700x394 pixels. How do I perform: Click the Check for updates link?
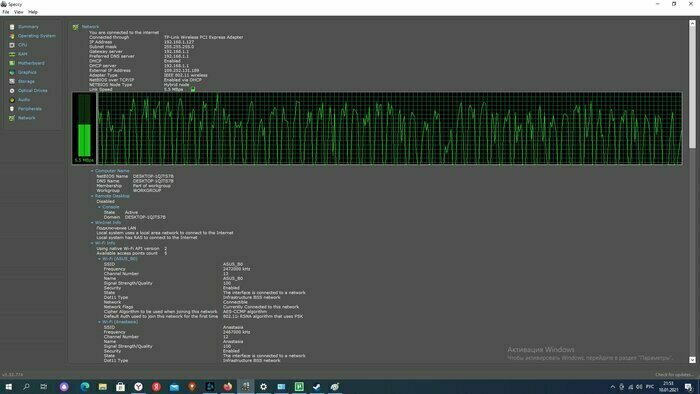[x=674, y=375]
